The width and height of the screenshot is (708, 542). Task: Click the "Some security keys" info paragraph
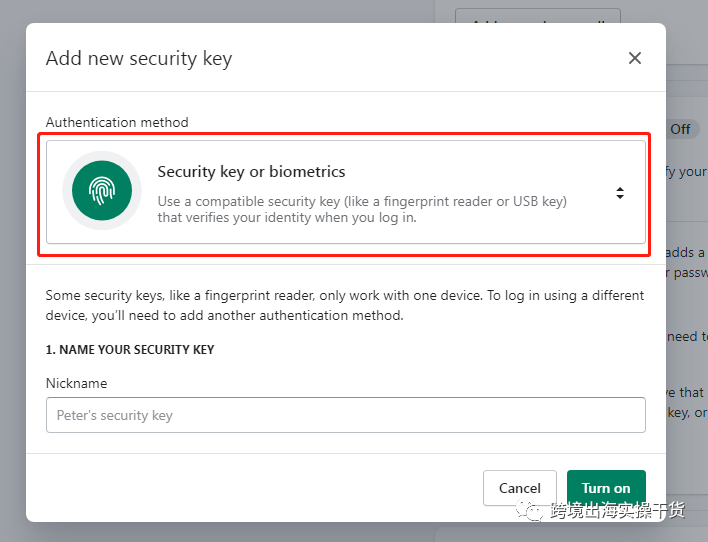pos(345,305)
